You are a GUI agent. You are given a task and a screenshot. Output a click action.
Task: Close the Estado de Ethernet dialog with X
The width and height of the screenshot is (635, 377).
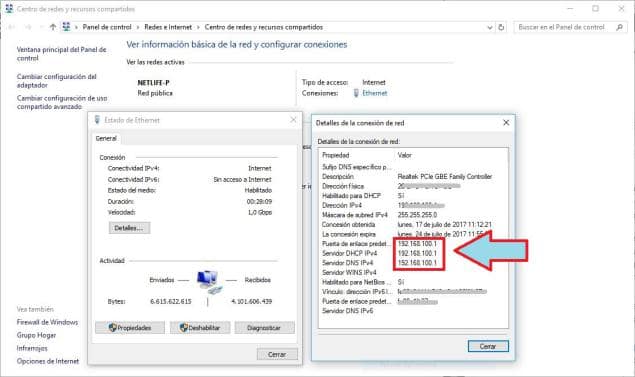point(293,120)
